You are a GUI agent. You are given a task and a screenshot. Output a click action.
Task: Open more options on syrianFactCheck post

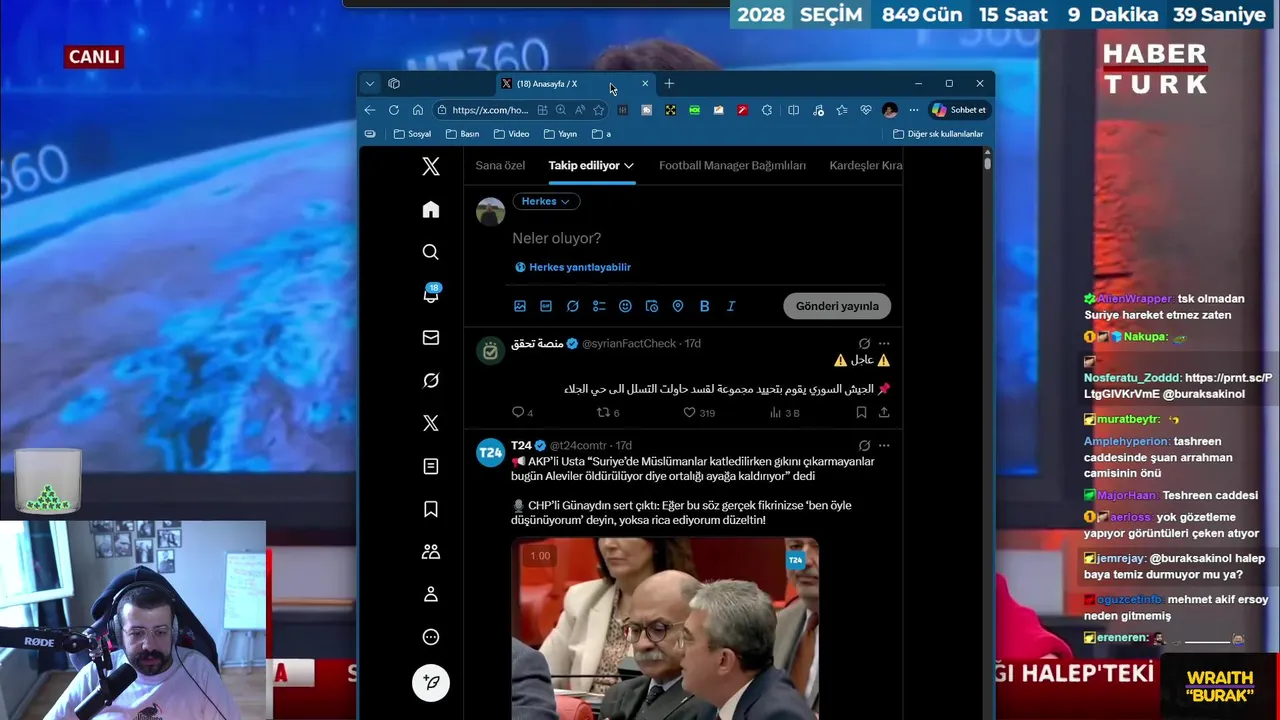tap(884, 343)
